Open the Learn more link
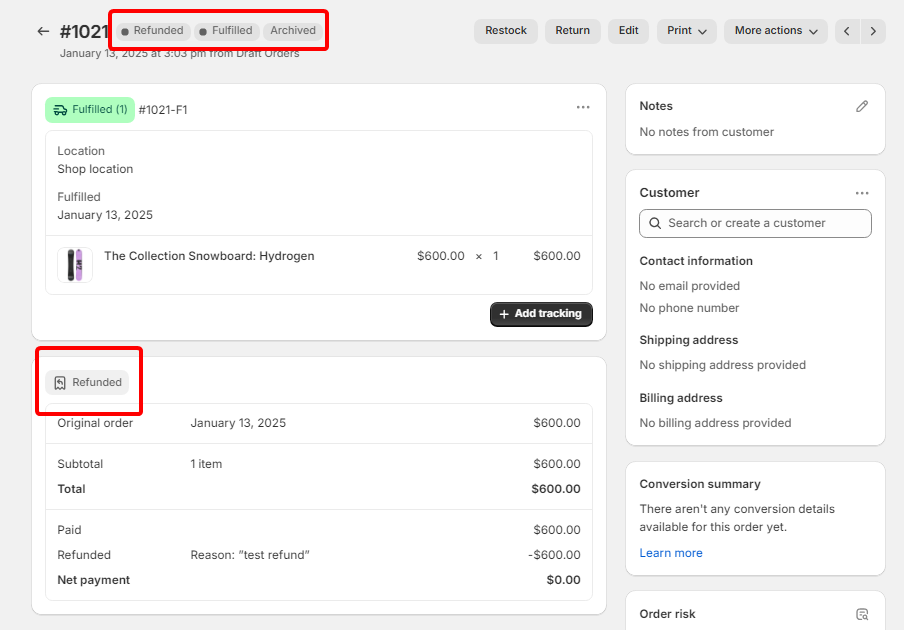 click(670, 553)
